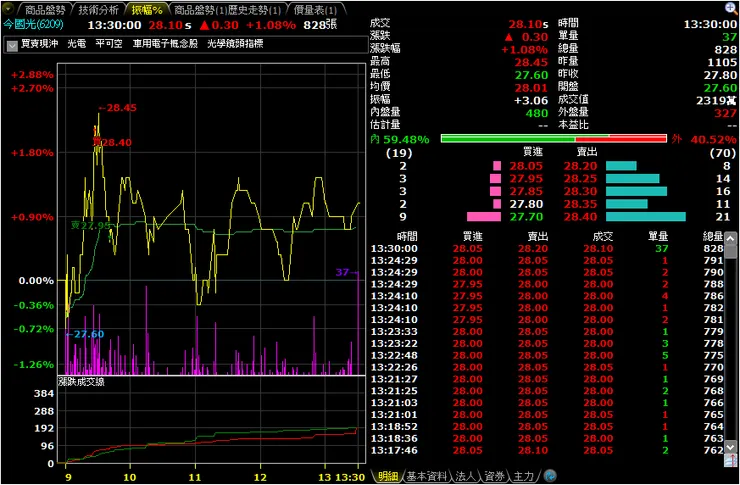Select the bid price 27.95 in the order book
Screen dimensions: 740x485
point(526,179)
